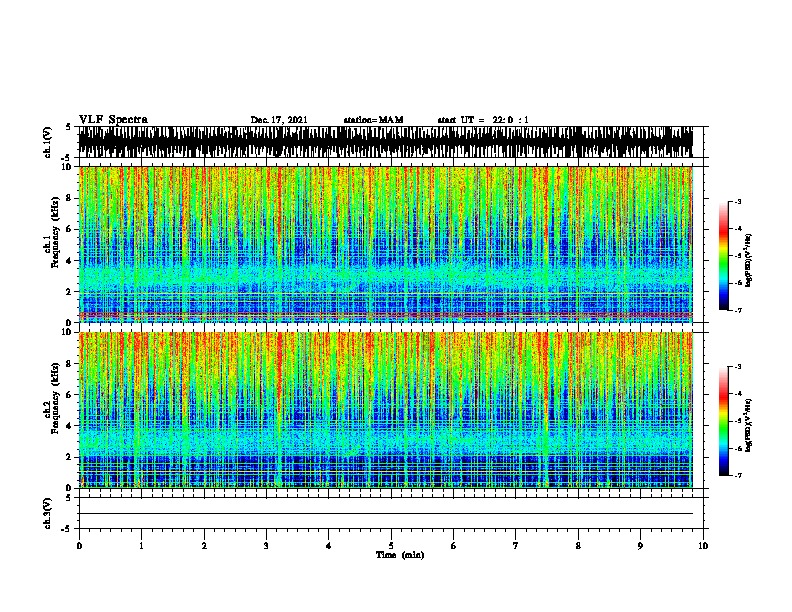Viewport: 792px width, 612px height.
Task: Click time axis tick label "5"
Action: coord(391,546)
